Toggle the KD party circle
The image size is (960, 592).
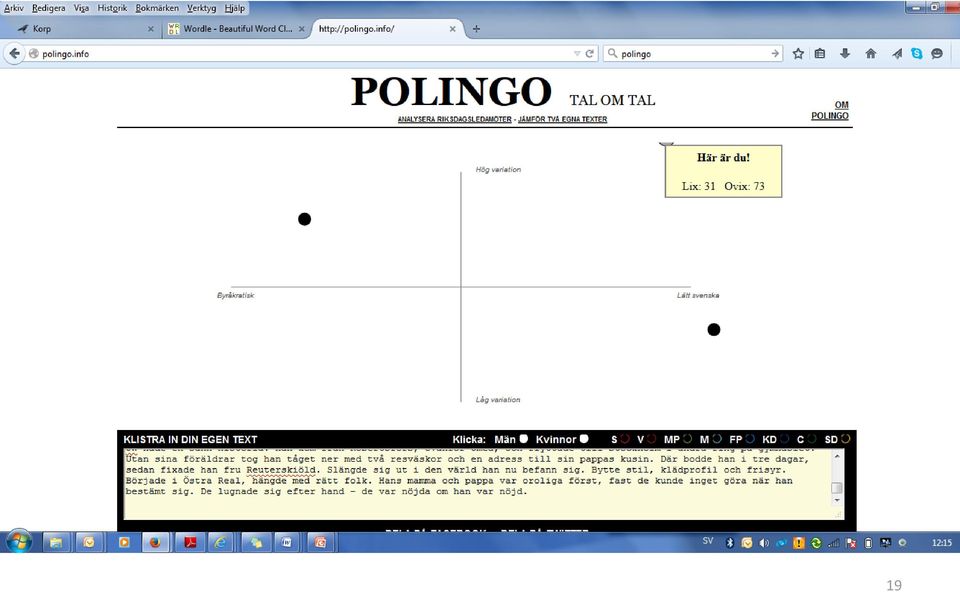click(784, 439)
